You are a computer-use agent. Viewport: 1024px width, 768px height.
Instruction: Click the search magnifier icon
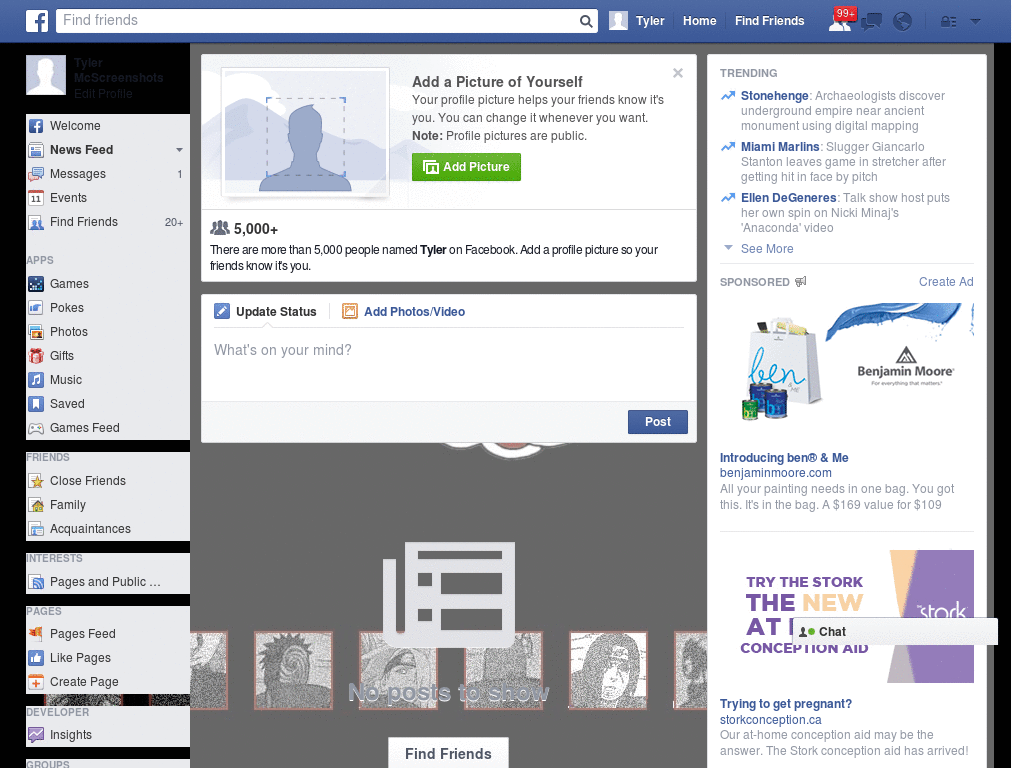tap(586, 21)
